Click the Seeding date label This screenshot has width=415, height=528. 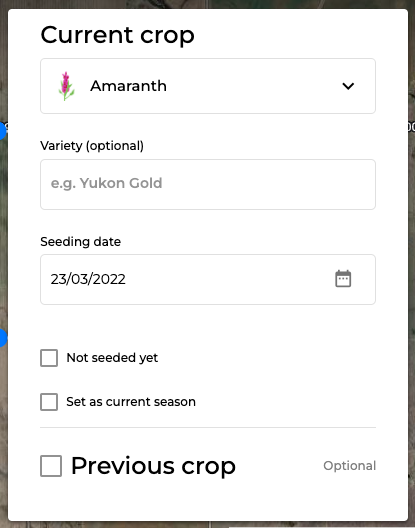(x=81, y=242)
